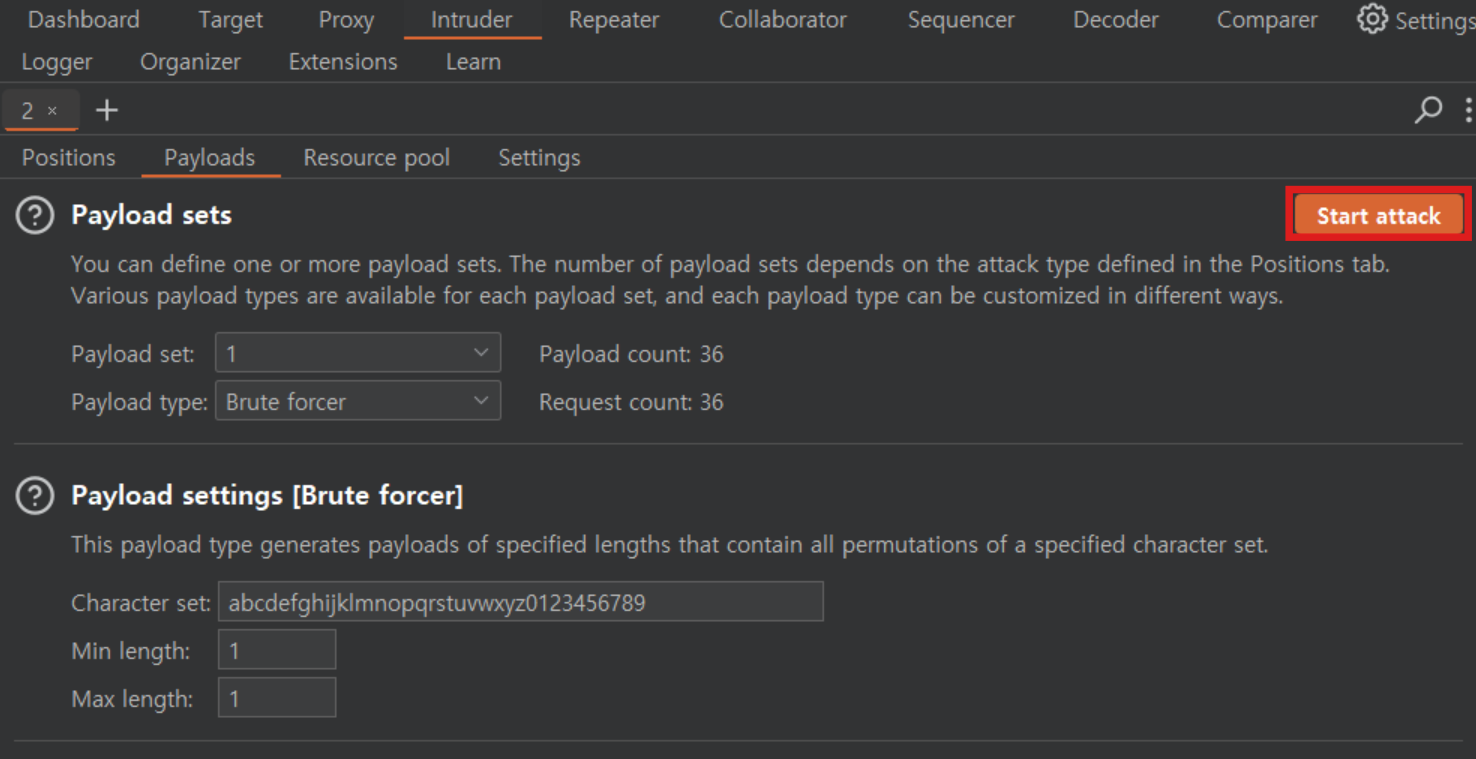This screenshot has width=1476, height=759.
Task: Click the 'Payload settings [Brute forcer]' heading
Action: click(x=267, y=496)
